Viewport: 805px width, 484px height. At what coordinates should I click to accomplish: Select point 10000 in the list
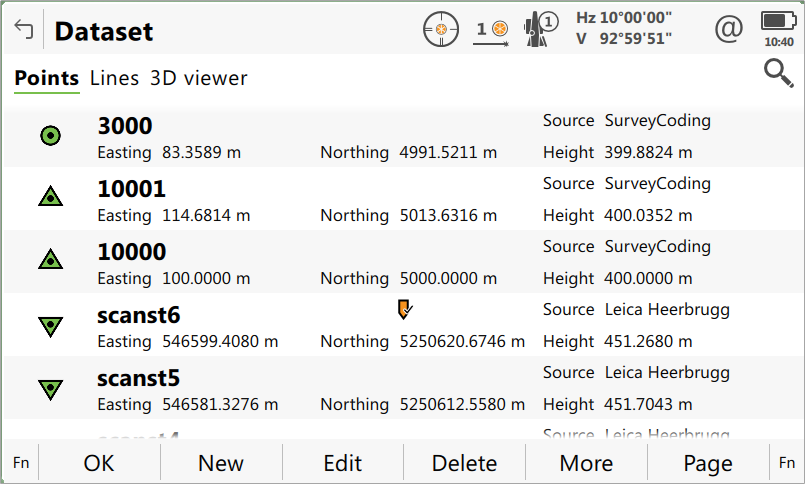pyautogui.click(x=300, y=261)
